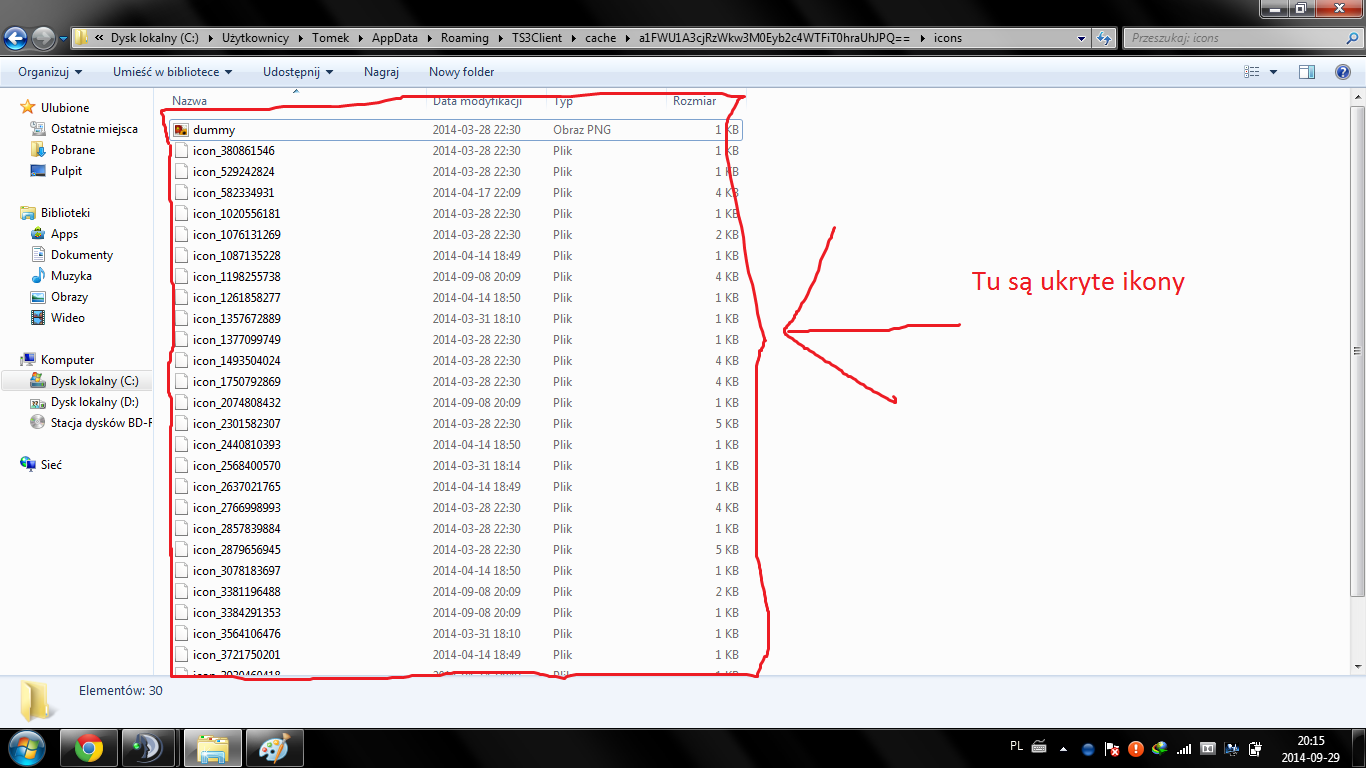Click the Nagraj toolbar button
Viewport: 1366px width, 768px height.
381,72
